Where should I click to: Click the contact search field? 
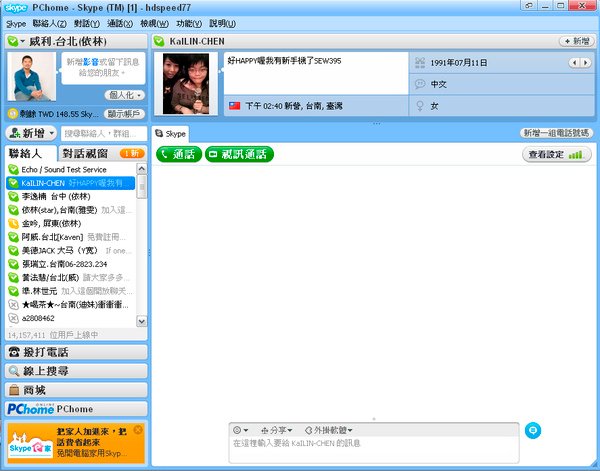tap(104, 134)
